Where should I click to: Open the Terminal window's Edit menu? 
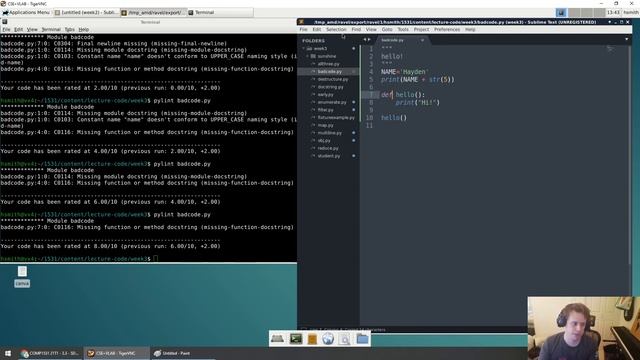click(18, 29)
